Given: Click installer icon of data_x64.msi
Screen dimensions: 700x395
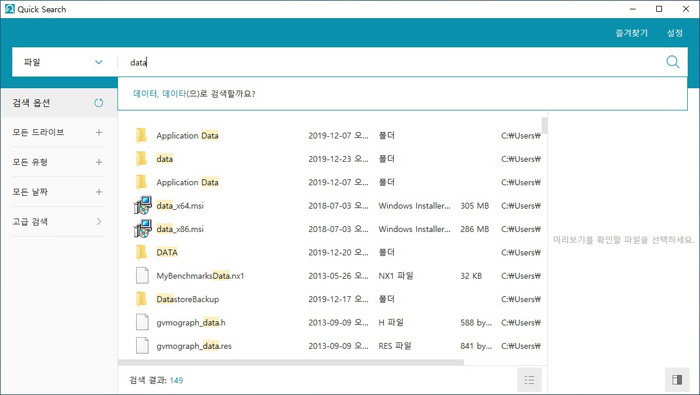Looking at the screenshot, I should click(142, 205).
